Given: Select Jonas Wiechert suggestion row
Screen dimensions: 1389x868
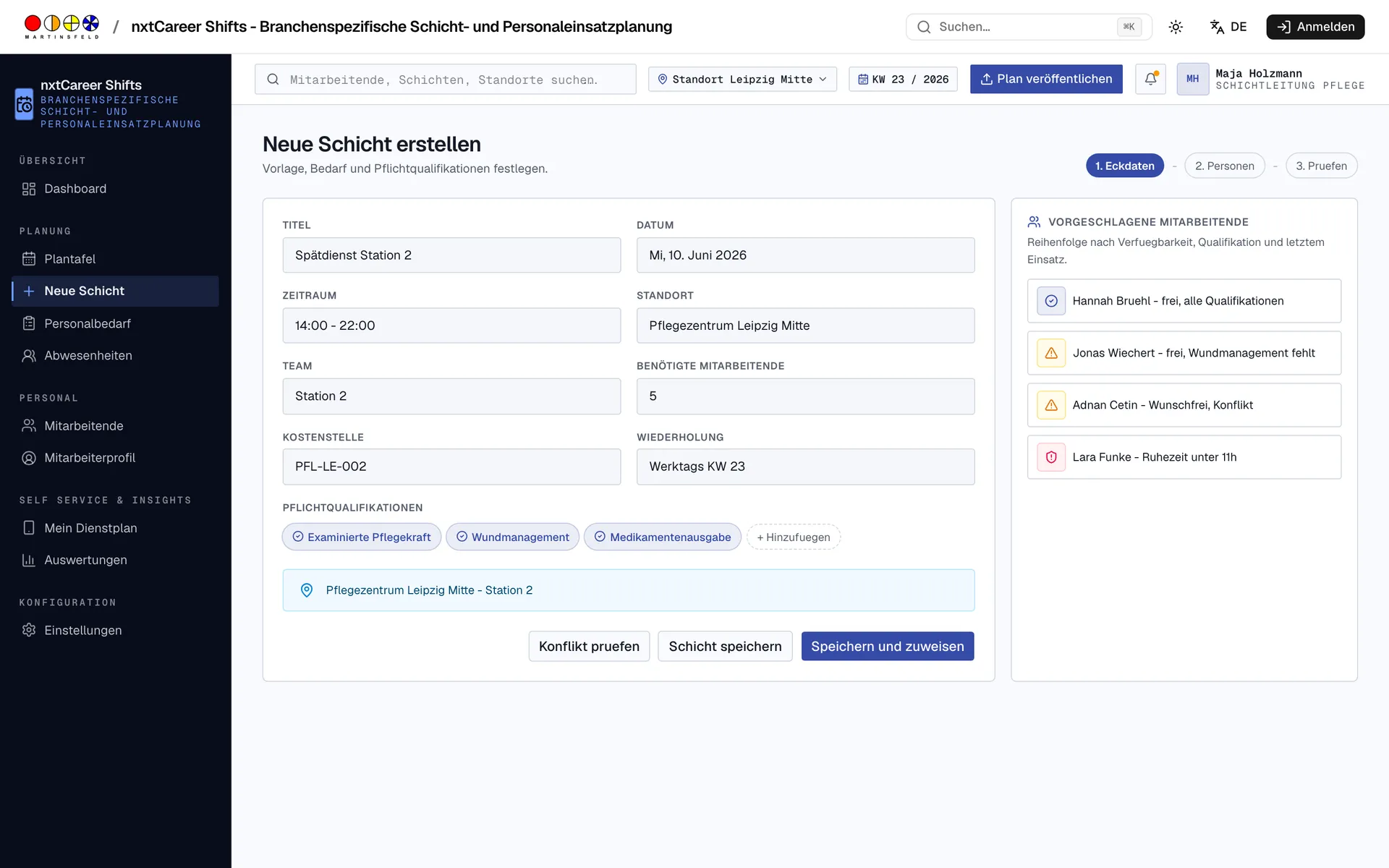Looking at the screenshot, I should (1184, 353).
